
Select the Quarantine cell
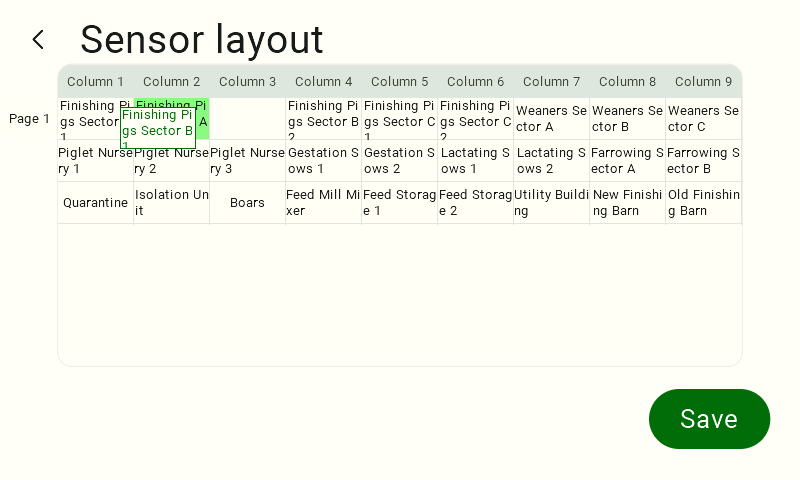[x=95, y=203]
